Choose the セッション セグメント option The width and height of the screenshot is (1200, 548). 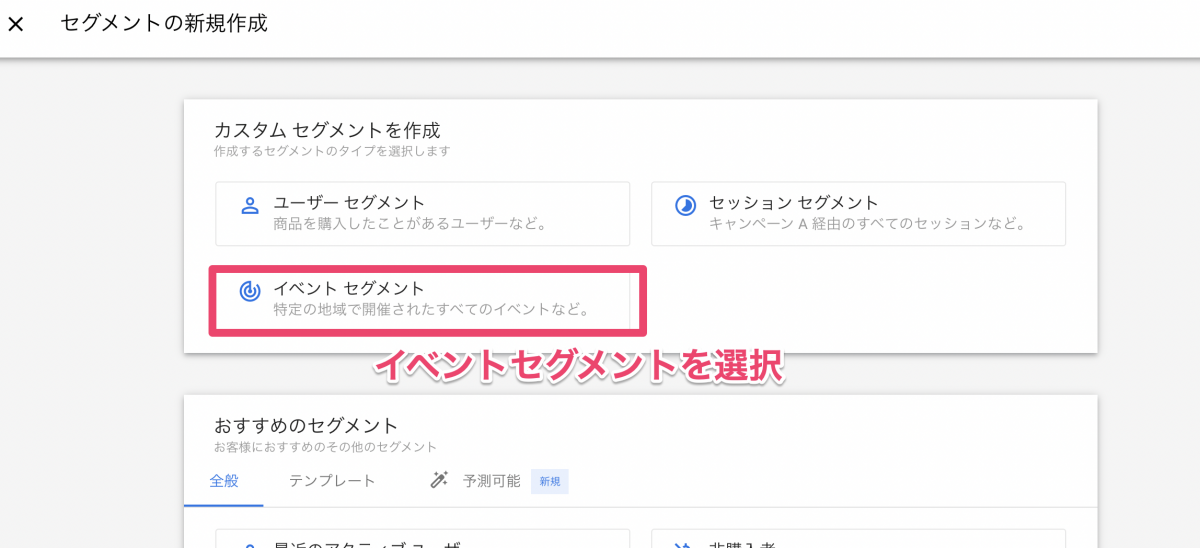858,213
